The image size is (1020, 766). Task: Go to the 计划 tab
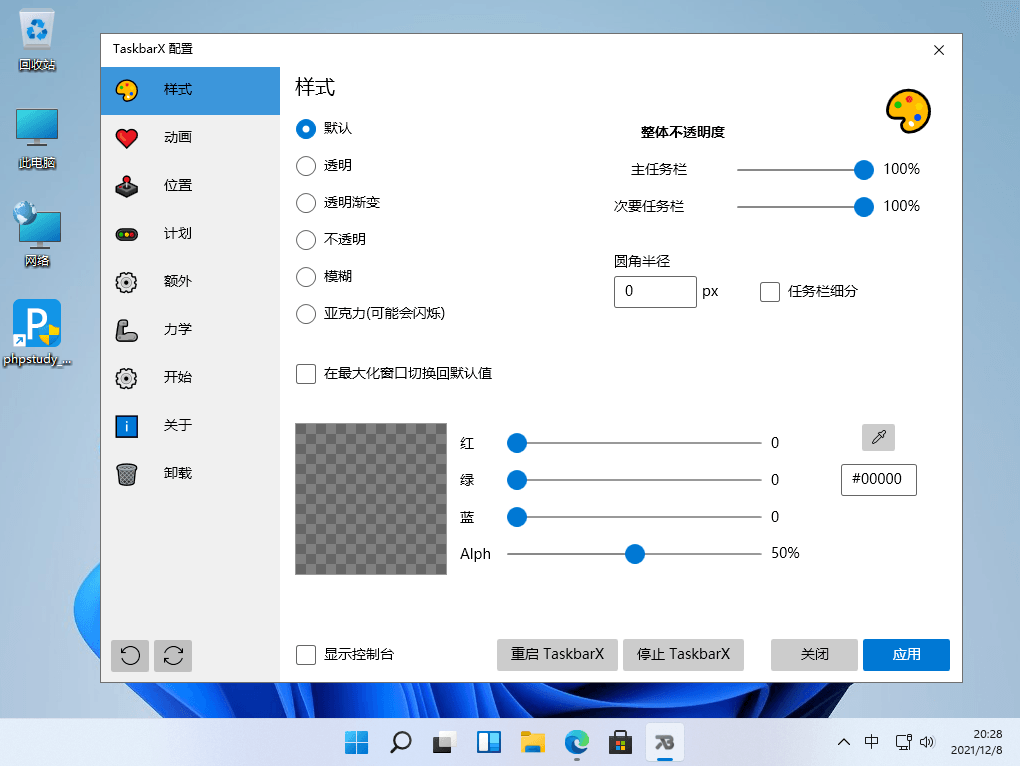190,234
